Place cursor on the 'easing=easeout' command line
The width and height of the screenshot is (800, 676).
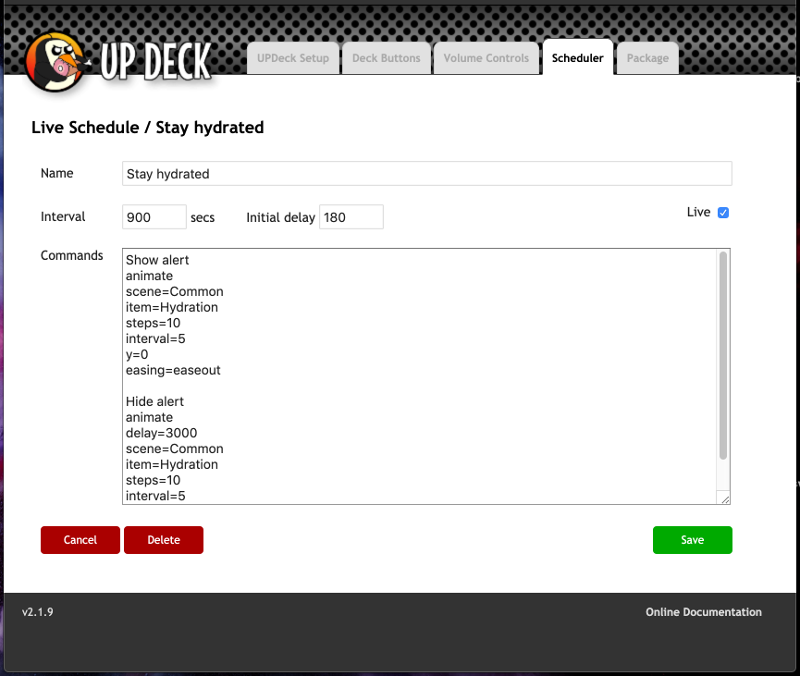[173, 370]
